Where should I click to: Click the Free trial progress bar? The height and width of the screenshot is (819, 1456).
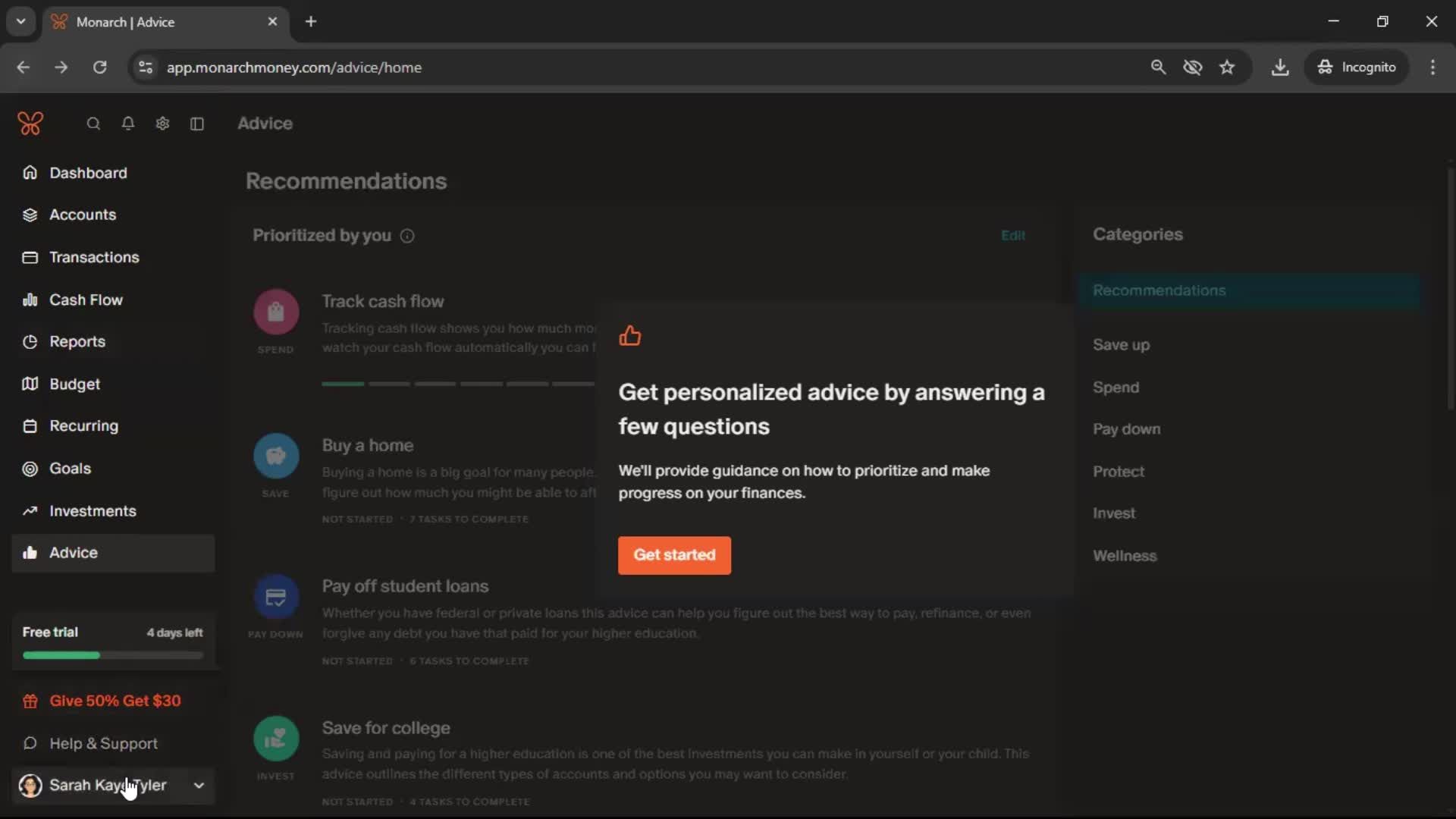pyautogui.click(x=113, y=655)
